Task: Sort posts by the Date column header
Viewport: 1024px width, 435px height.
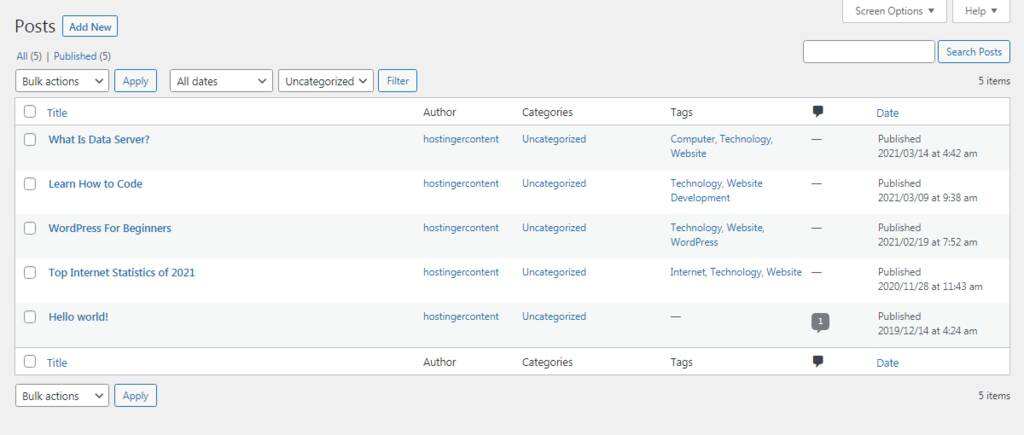Action: [x=887, y=113]
